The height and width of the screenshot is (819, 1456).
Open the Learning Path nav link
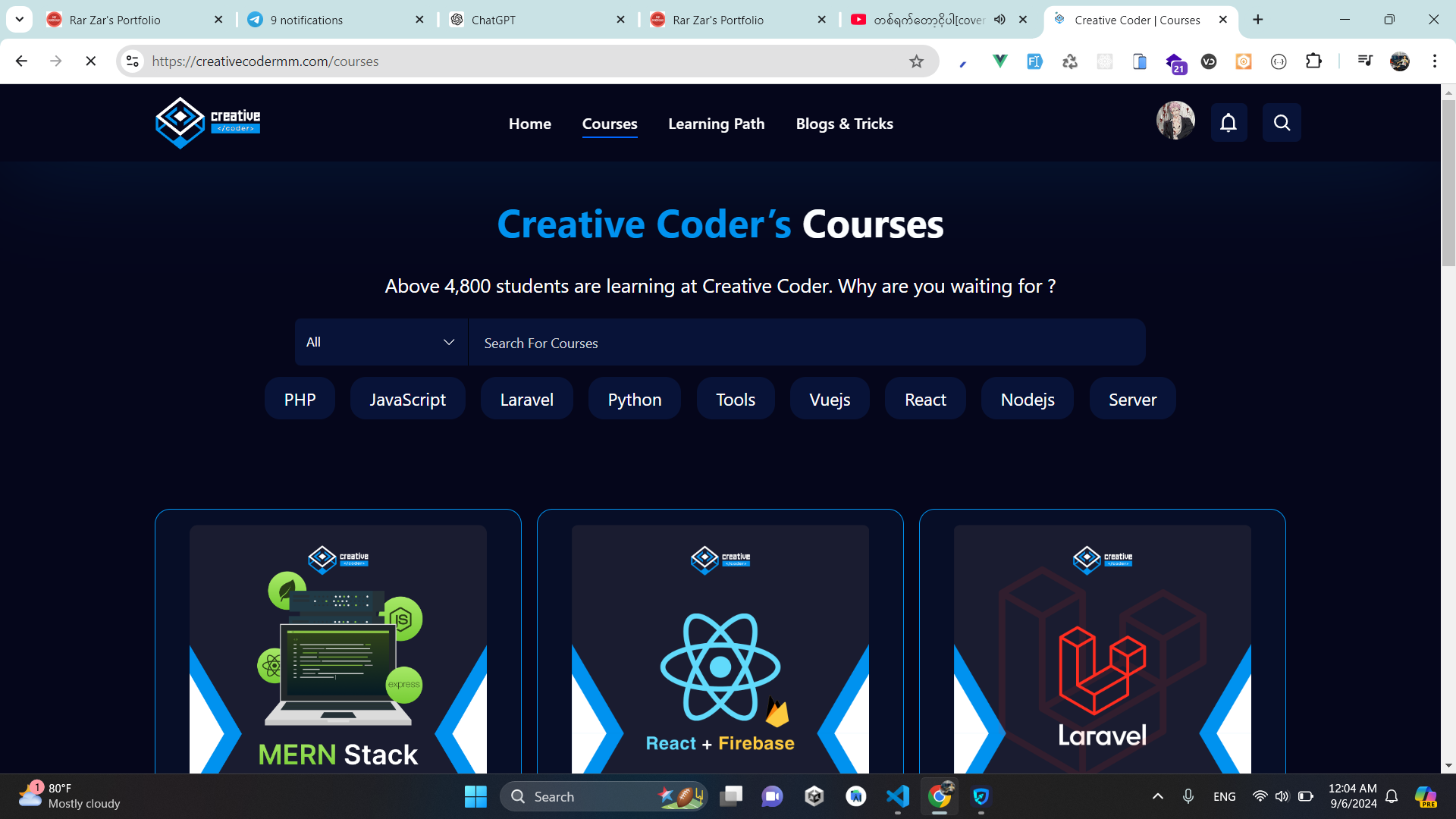coord(716,124)
